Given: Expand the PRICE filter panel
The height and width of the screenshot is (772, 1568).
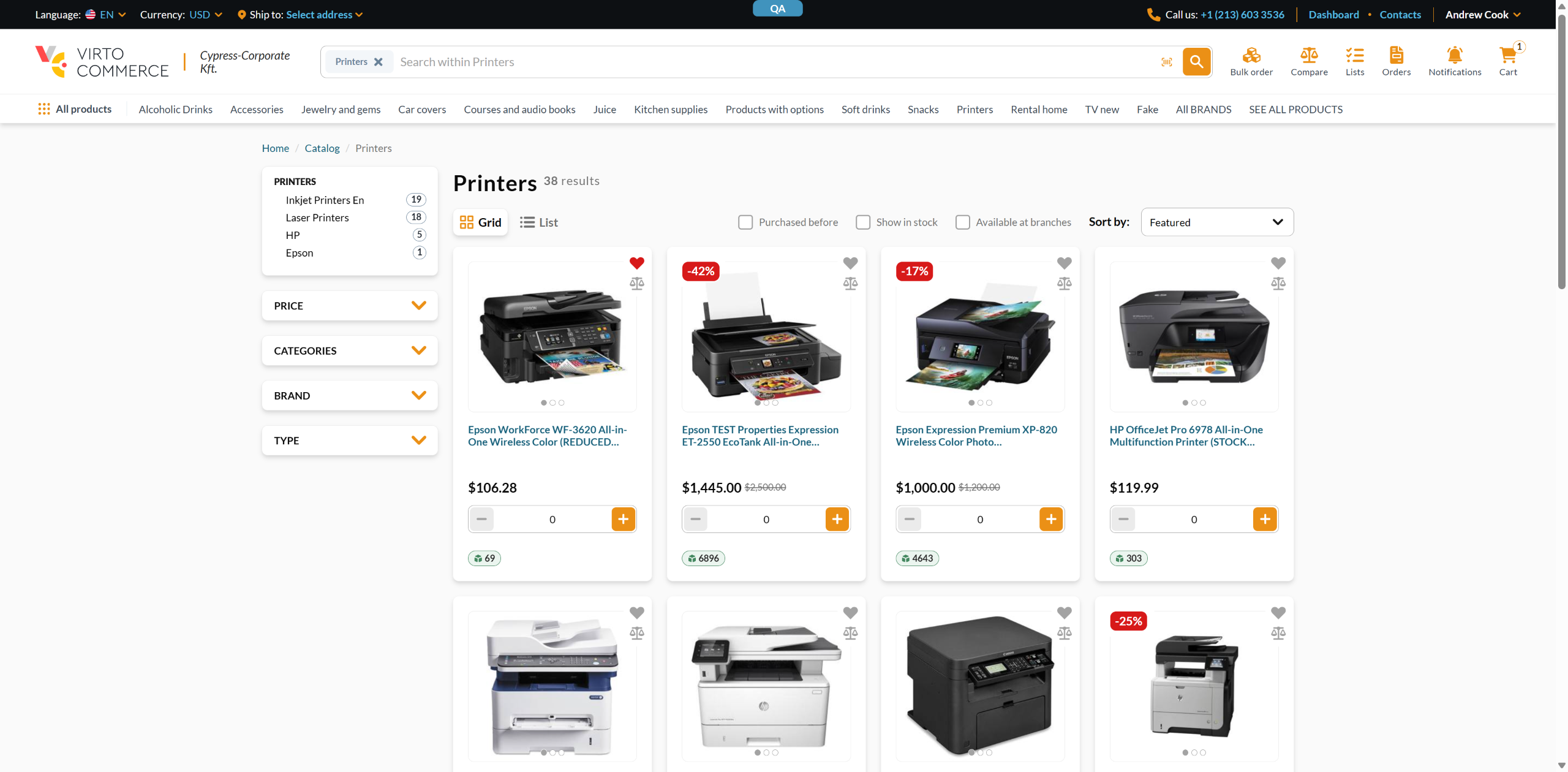Looking at the screenshot, I should [x=350, y=306].
